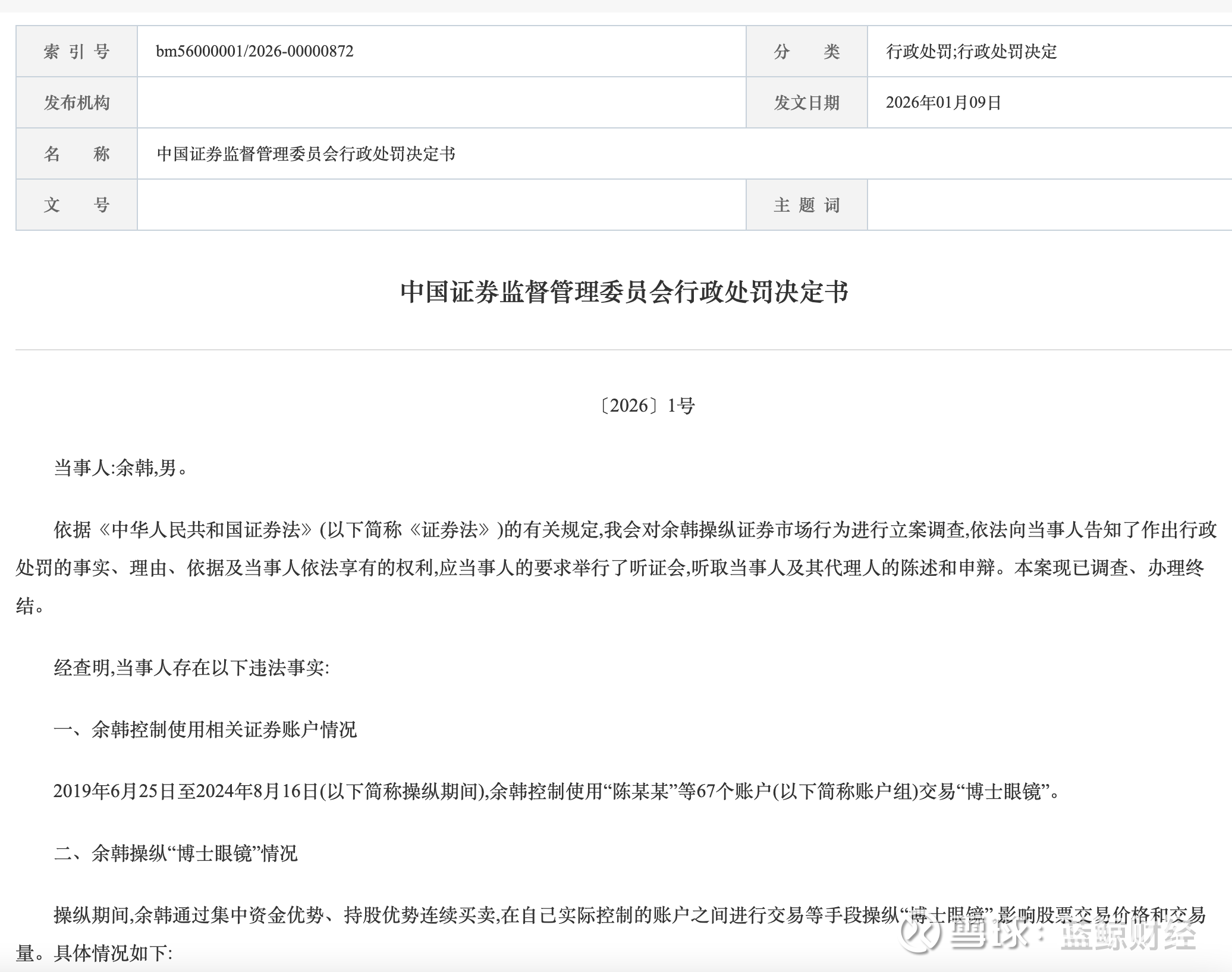Click the index number bm56000001/2026-00000872

click(x=254, y=51)
